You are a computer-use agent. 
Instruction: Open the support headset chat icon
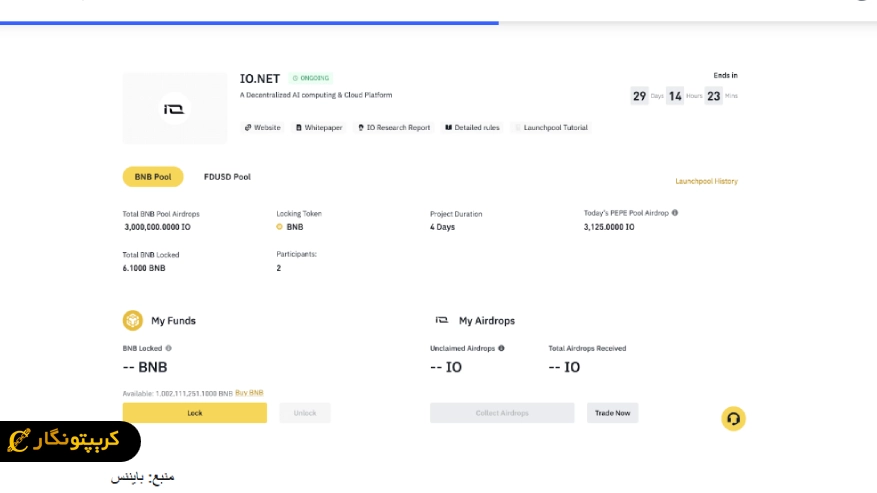click(x=733, y=419)
